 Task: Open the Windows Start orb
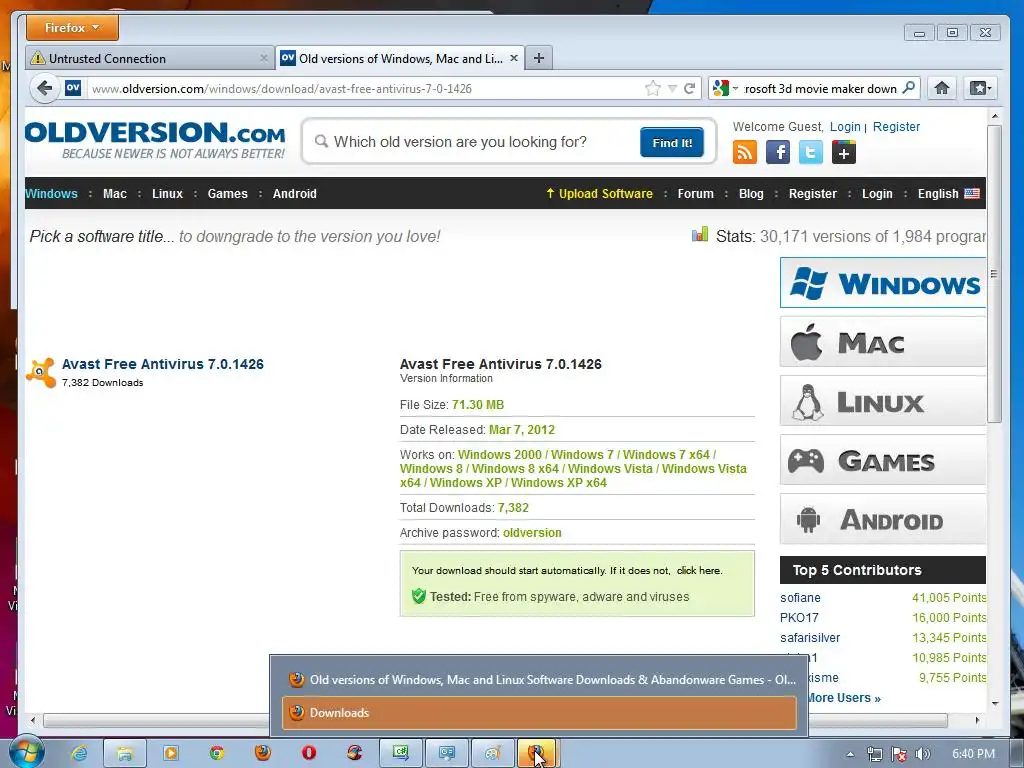[25, 753]
